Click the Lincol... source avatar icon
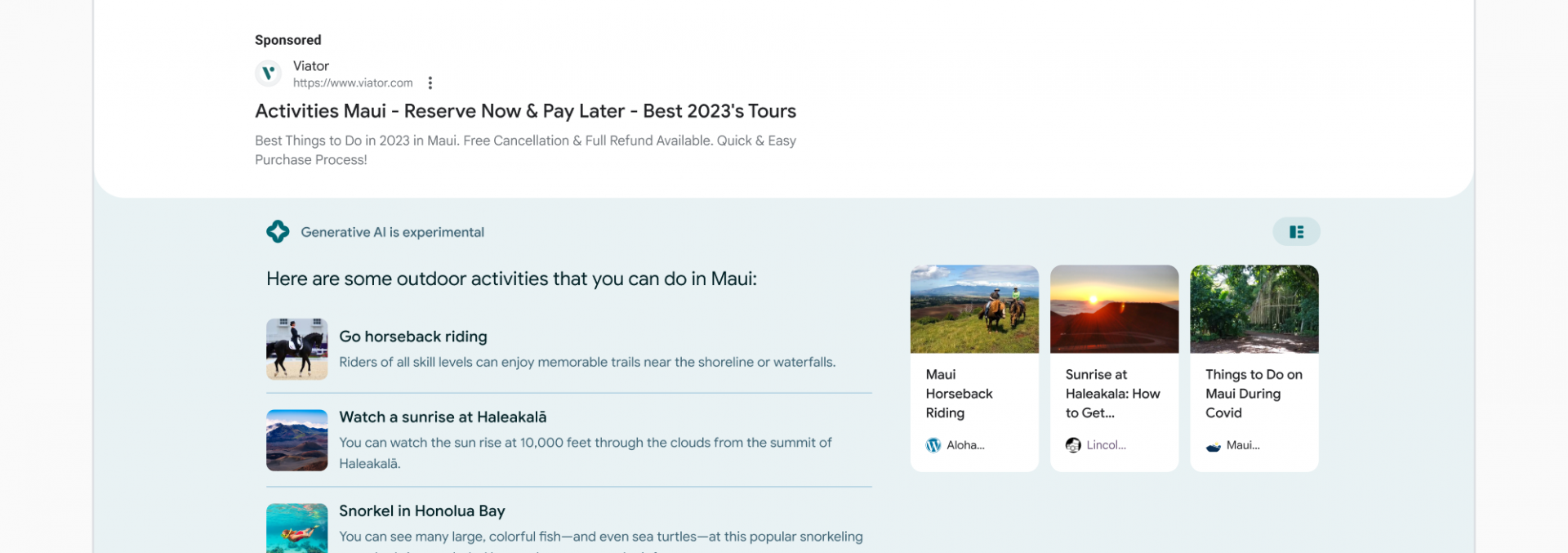The image size is (1568, 553). [x=1073, y=445]
